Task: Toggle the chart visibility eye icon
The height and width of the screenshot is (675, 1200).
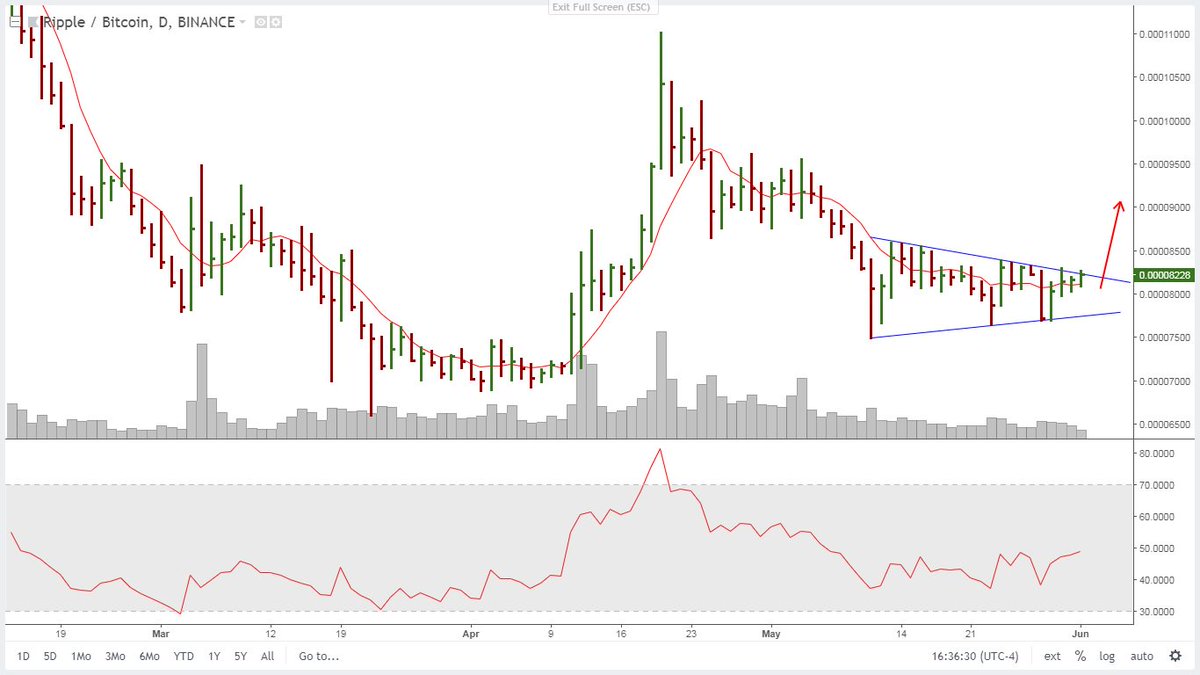Action: tap(260, 21)
